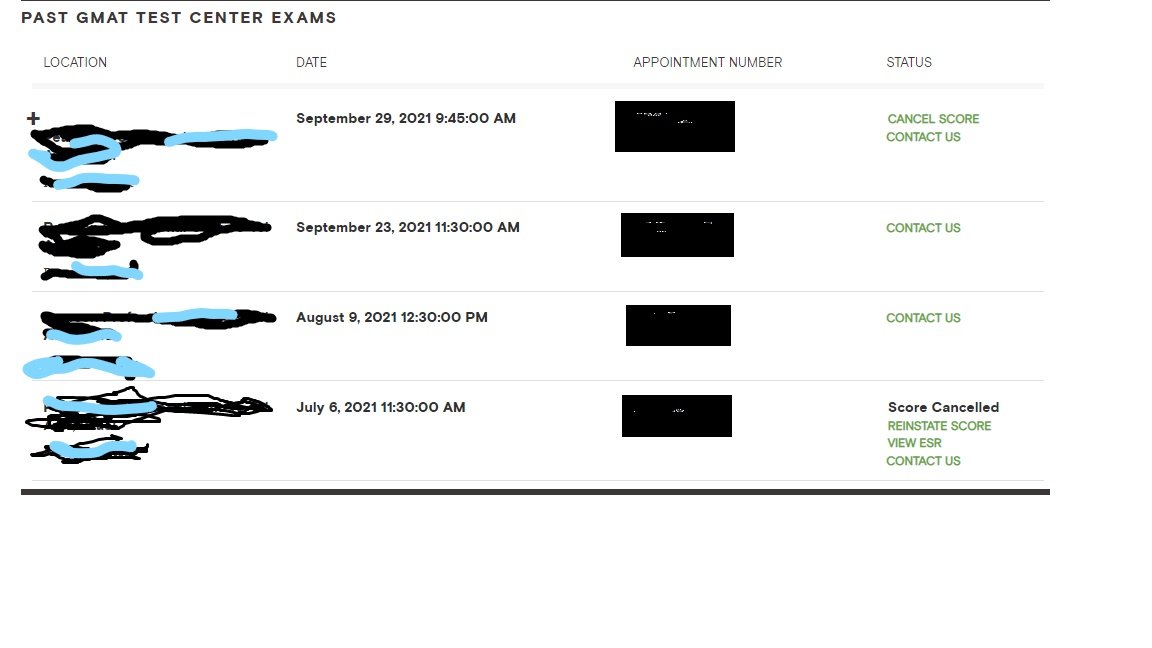Select the September 29, 2021 exam date
The height and width of the screenshot is (648, 1152).
(406, 118)
